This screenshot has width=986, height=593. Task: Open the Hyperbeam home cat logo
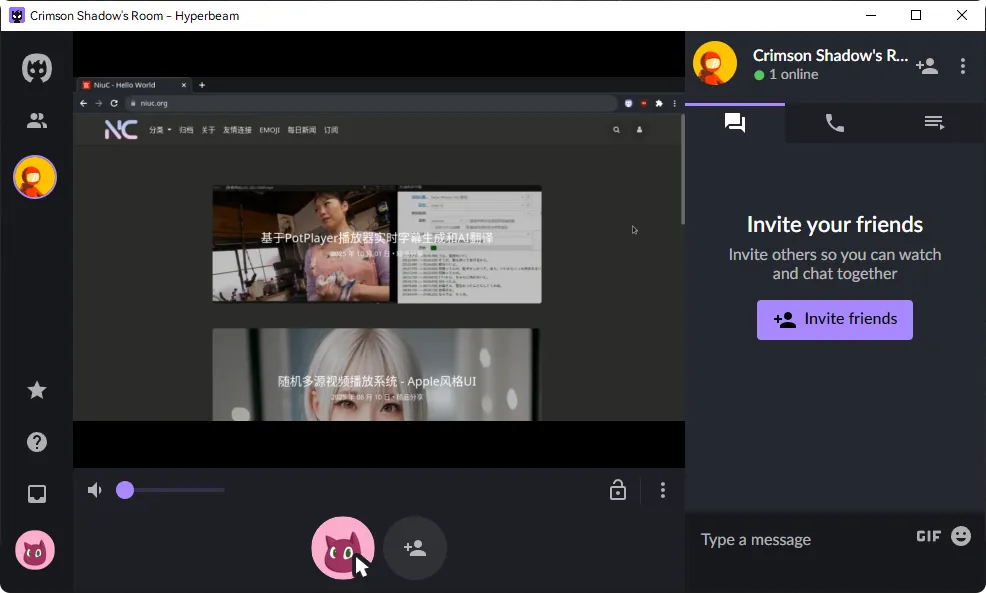[37, 69]
